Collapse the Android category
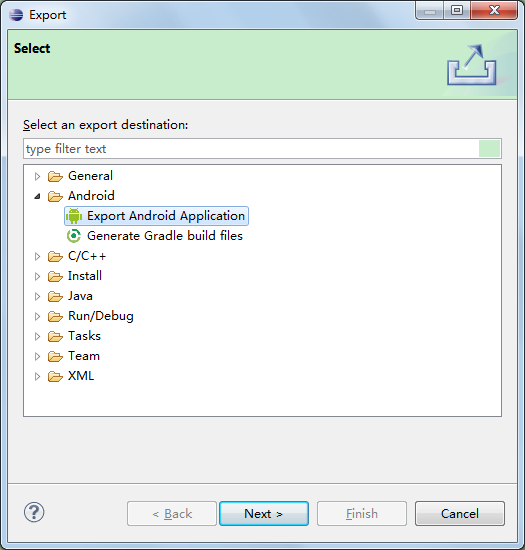The height and width of the screenshot is (550, 525). click(38, 196)
